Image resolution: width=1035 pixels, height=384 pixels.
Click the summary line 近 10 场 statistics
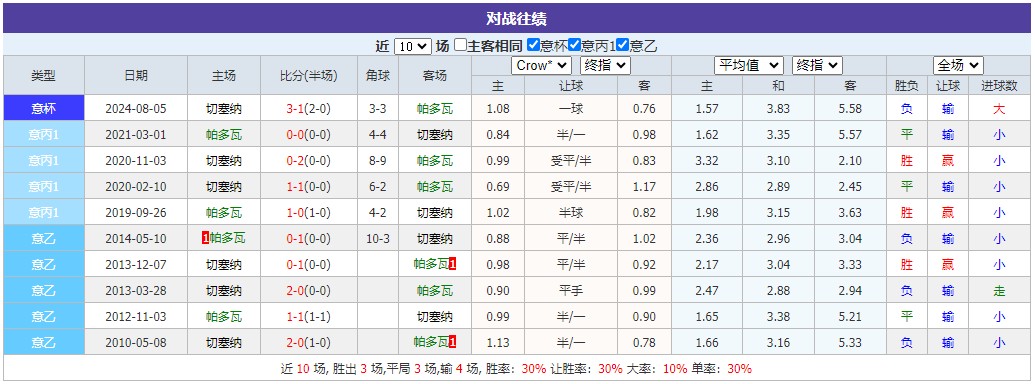click(517, 368)
